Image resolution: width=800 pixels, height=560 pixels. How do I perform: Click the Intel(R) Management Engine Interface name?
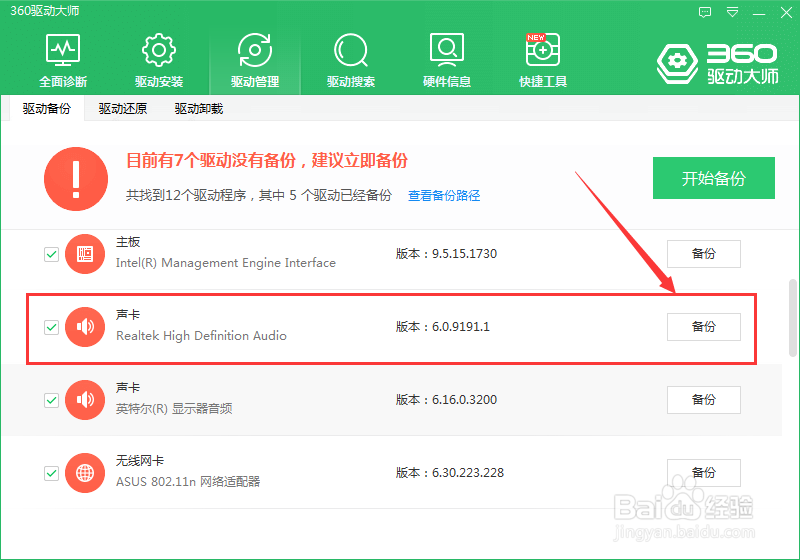click(x=226, y=263)
